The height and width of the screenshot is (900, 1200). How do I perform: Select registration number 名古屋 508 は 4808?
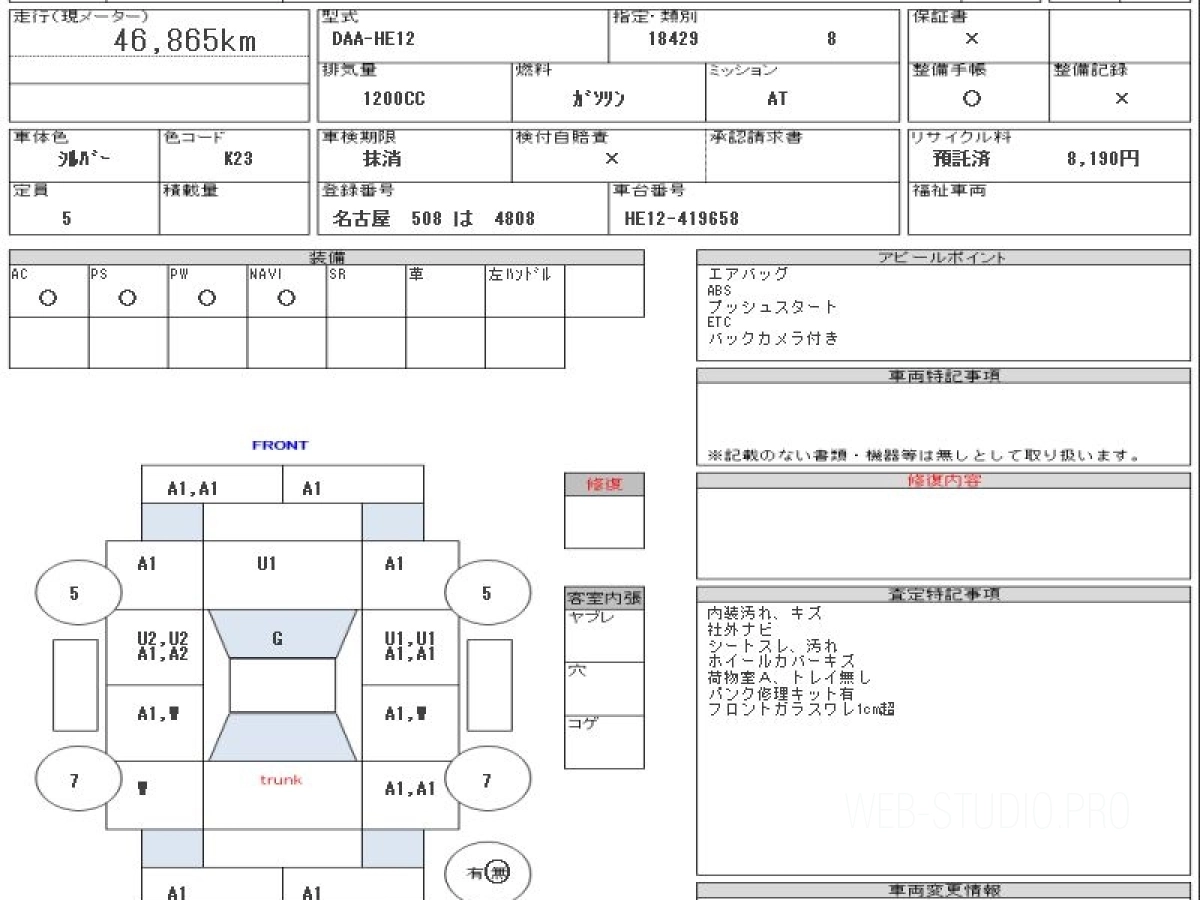coord(433,218)
